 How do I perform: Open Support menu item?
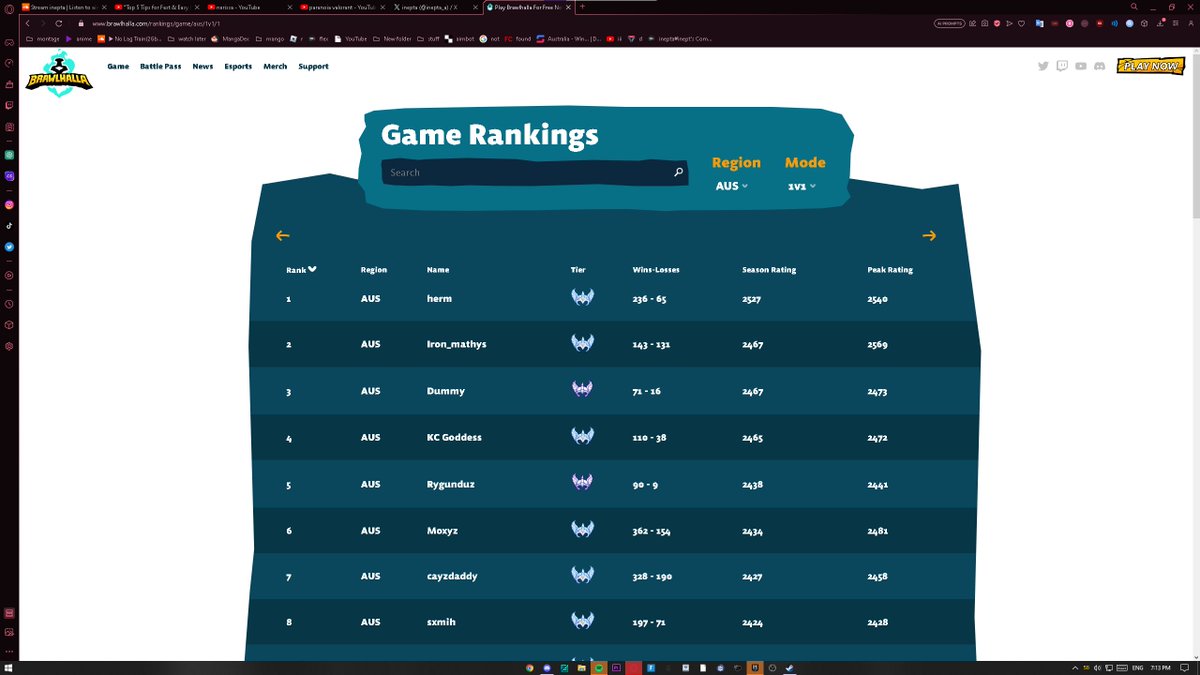coord(313,66)
